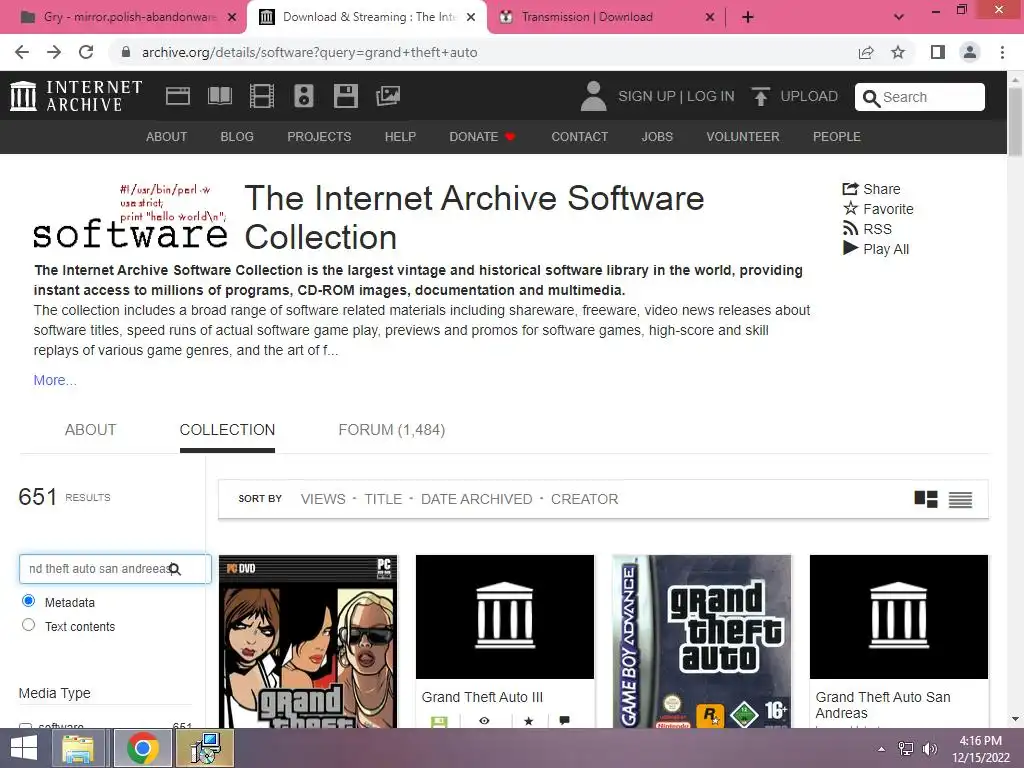This screenshot has width=1024, height=768.
Task: Open the Grand Theft Auto III item
Action: pyautogui.click(x=482, y=697)
